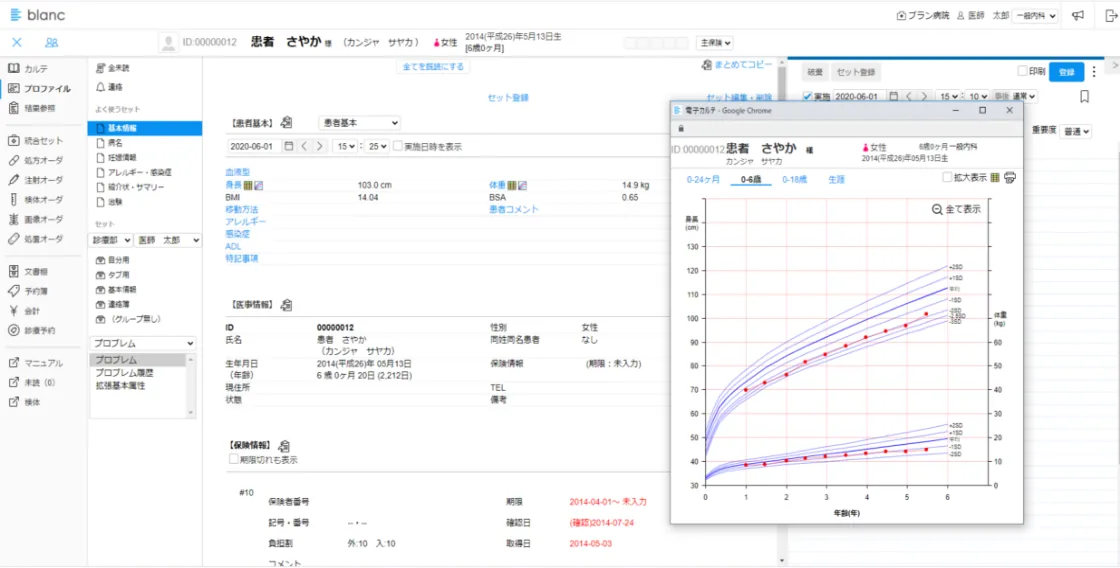Image resolution: width=1120 pixels, height=568 pixels.
Task: Open 診療予約 in the sidebar
Action: (x=32, y=331)
